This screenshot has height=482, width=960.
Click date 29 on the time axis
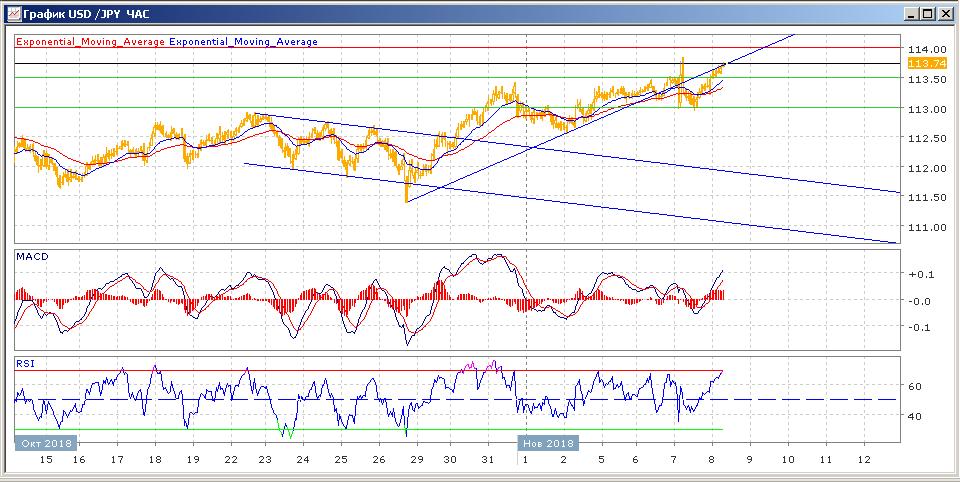416,460
